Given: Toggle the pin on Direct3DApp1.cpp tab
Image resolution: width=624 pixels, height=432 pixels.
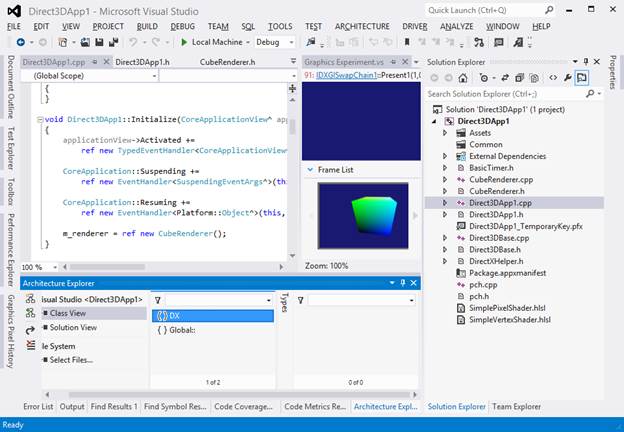Looking at the screenshot, I should click(x=95, y=62).
